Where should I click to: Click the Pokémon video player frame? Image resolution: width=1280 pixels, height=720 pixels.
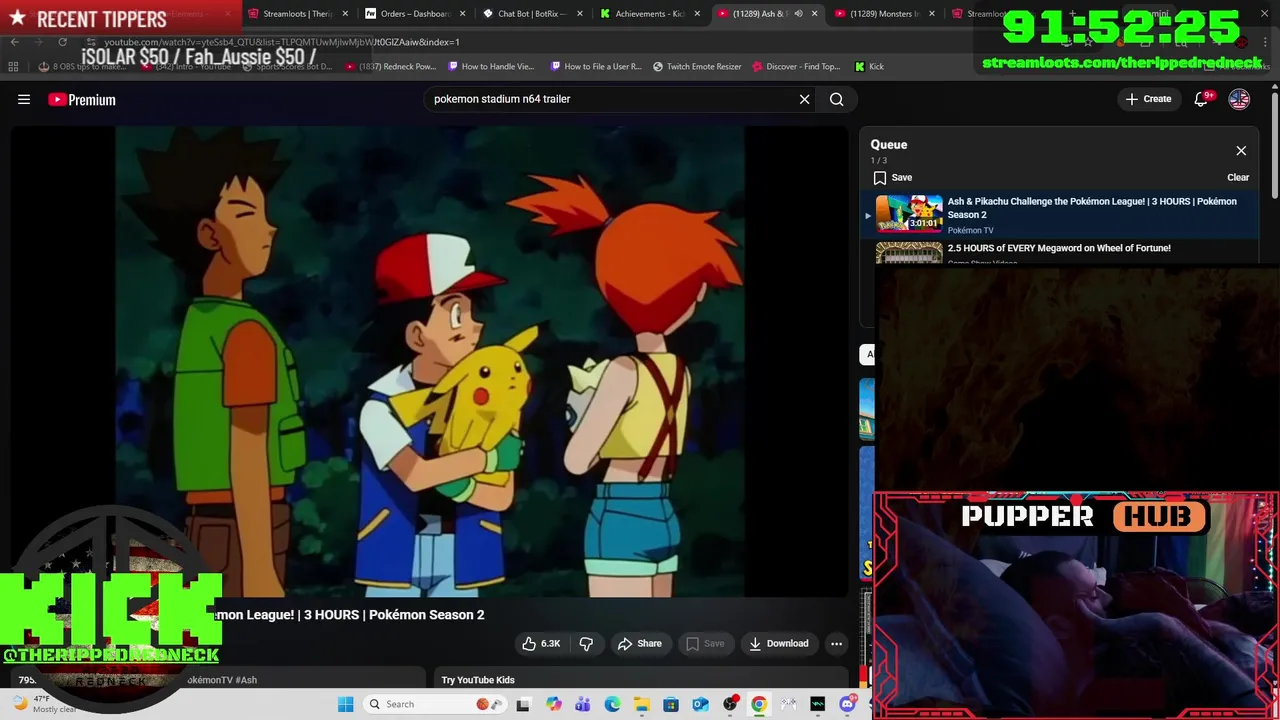click(x=430, y=361)
